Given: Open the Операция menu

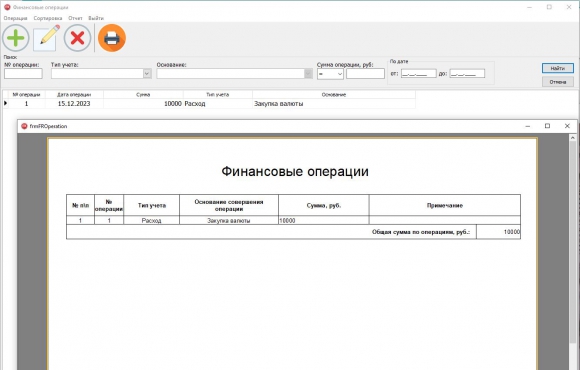Looking at the screenshot, I should tap(16, 18).
